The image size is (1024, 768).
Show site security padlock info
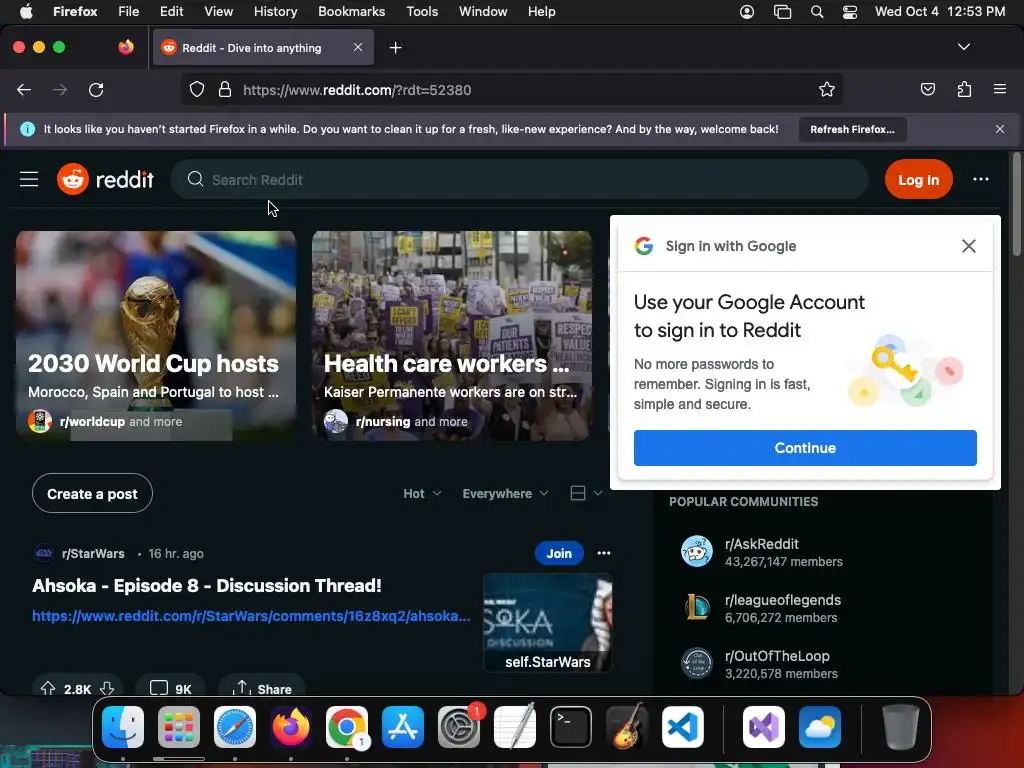(x=225, y=89)
